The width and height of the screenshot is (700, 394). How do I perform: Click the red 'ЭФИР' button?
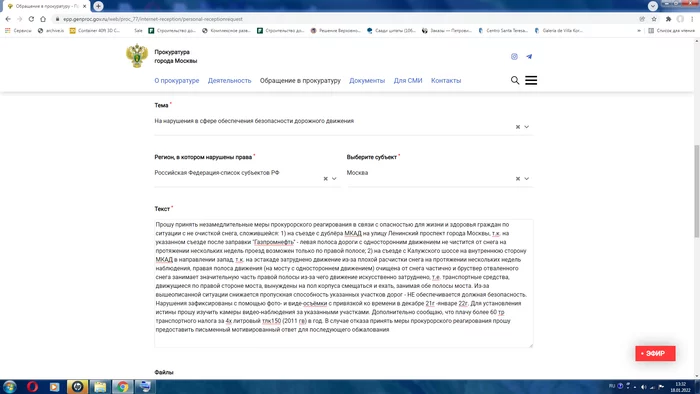pos(655,353)
